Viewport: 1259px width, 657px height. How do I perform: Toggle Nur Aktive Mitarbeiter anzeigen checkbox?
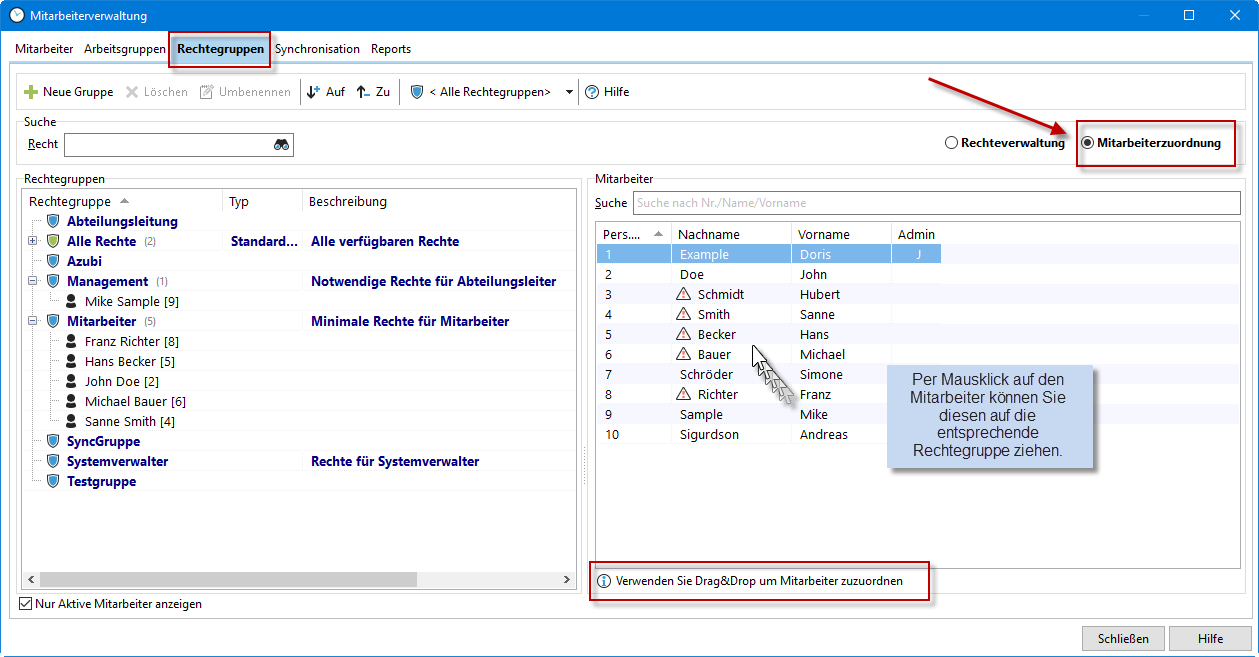[x=26, y=604]
